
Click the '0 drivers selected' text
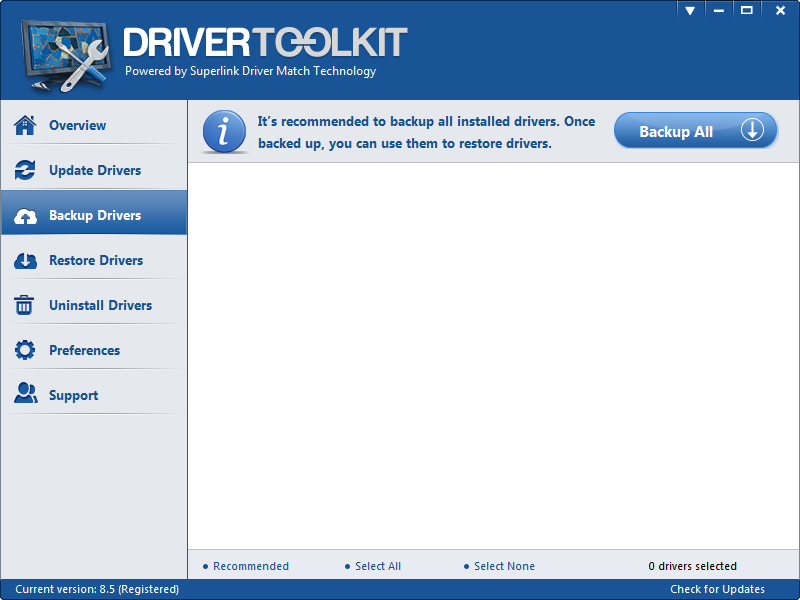click(x=692, y=566)
